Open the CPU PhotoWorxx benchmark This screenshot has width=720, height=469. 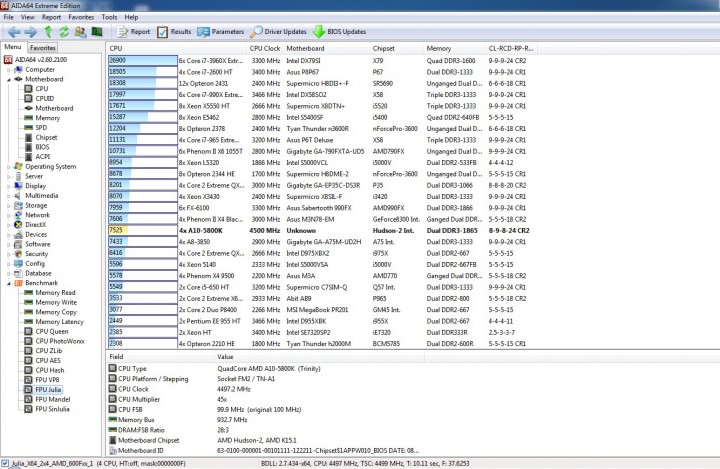pos(60,341)
